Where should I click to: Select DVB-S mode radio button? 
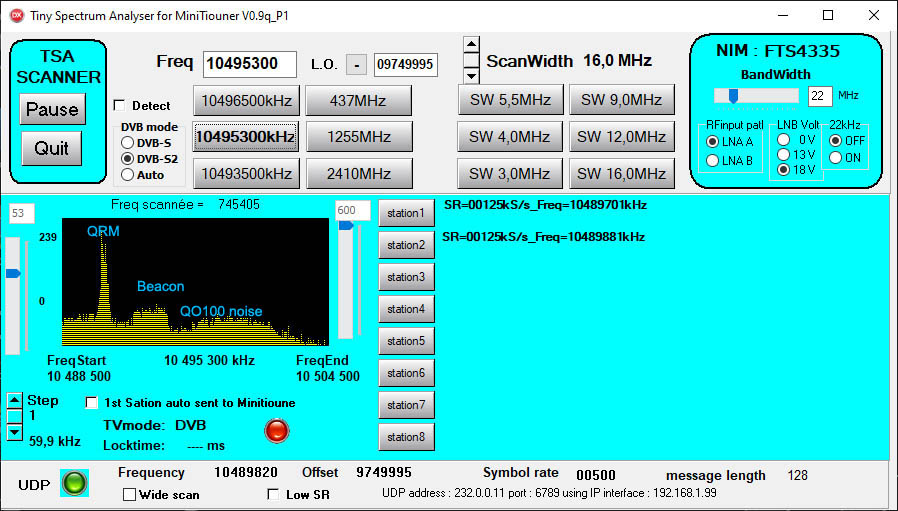point(127,143)
